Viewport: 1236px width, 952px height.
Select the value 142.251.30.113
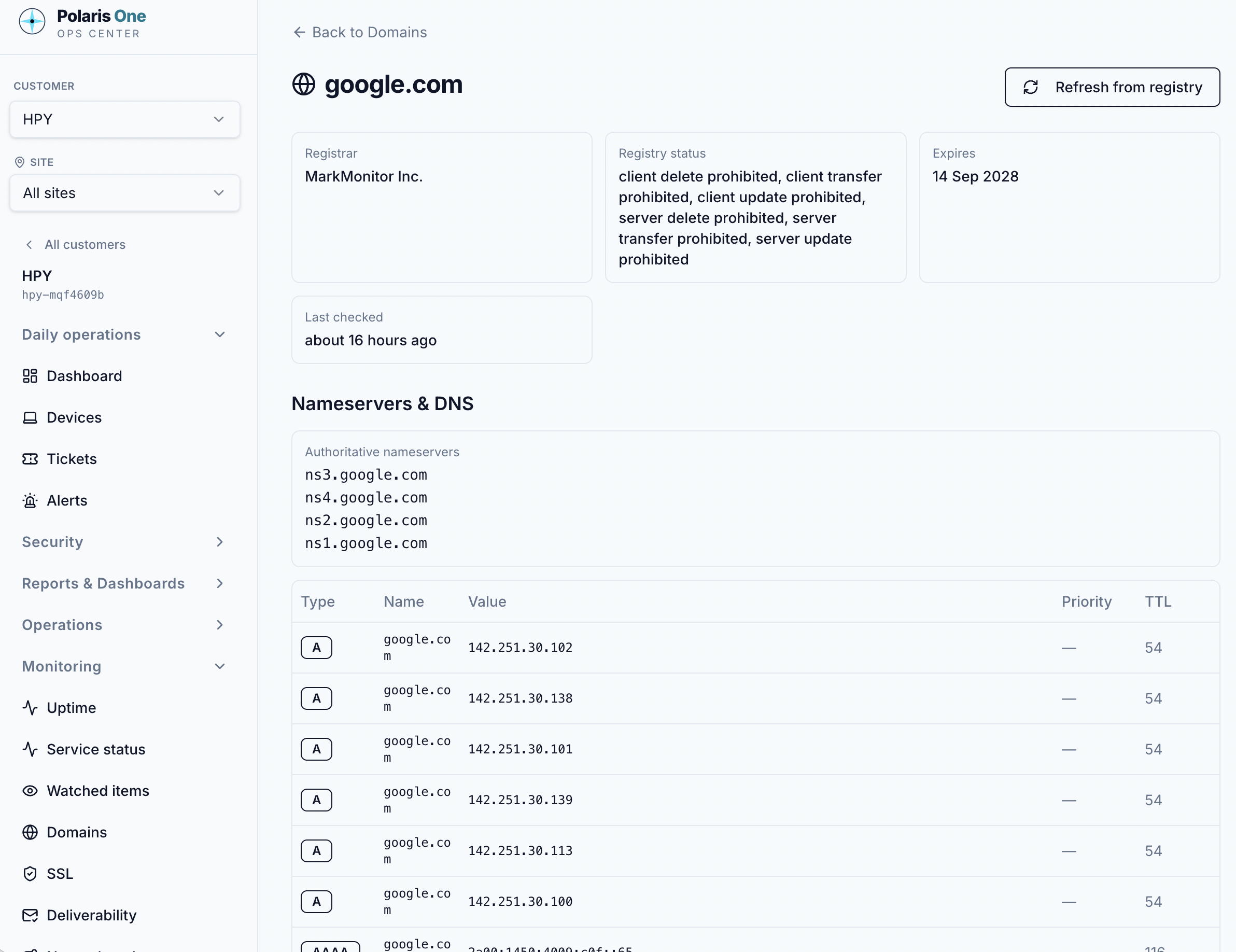[x=520, y=851]
